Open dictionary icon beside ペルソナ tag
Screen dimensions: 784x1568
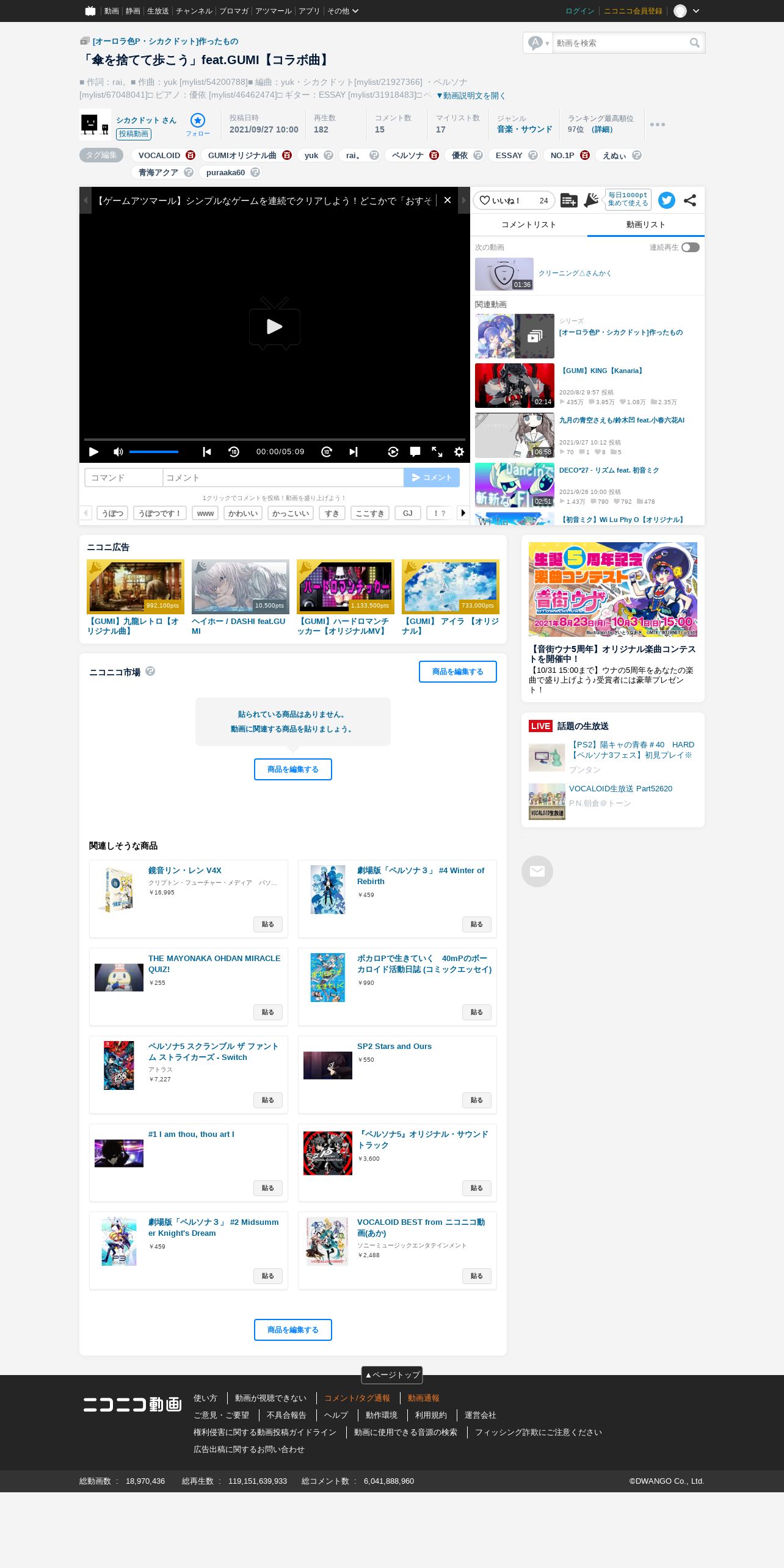point(434,155)
